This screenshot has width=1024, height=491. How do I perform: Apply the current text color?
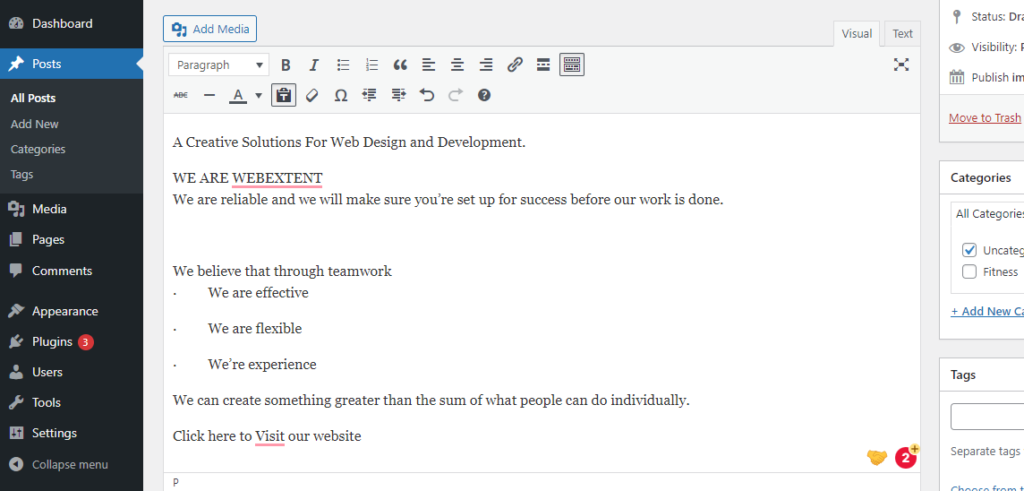tap(238, 95)
